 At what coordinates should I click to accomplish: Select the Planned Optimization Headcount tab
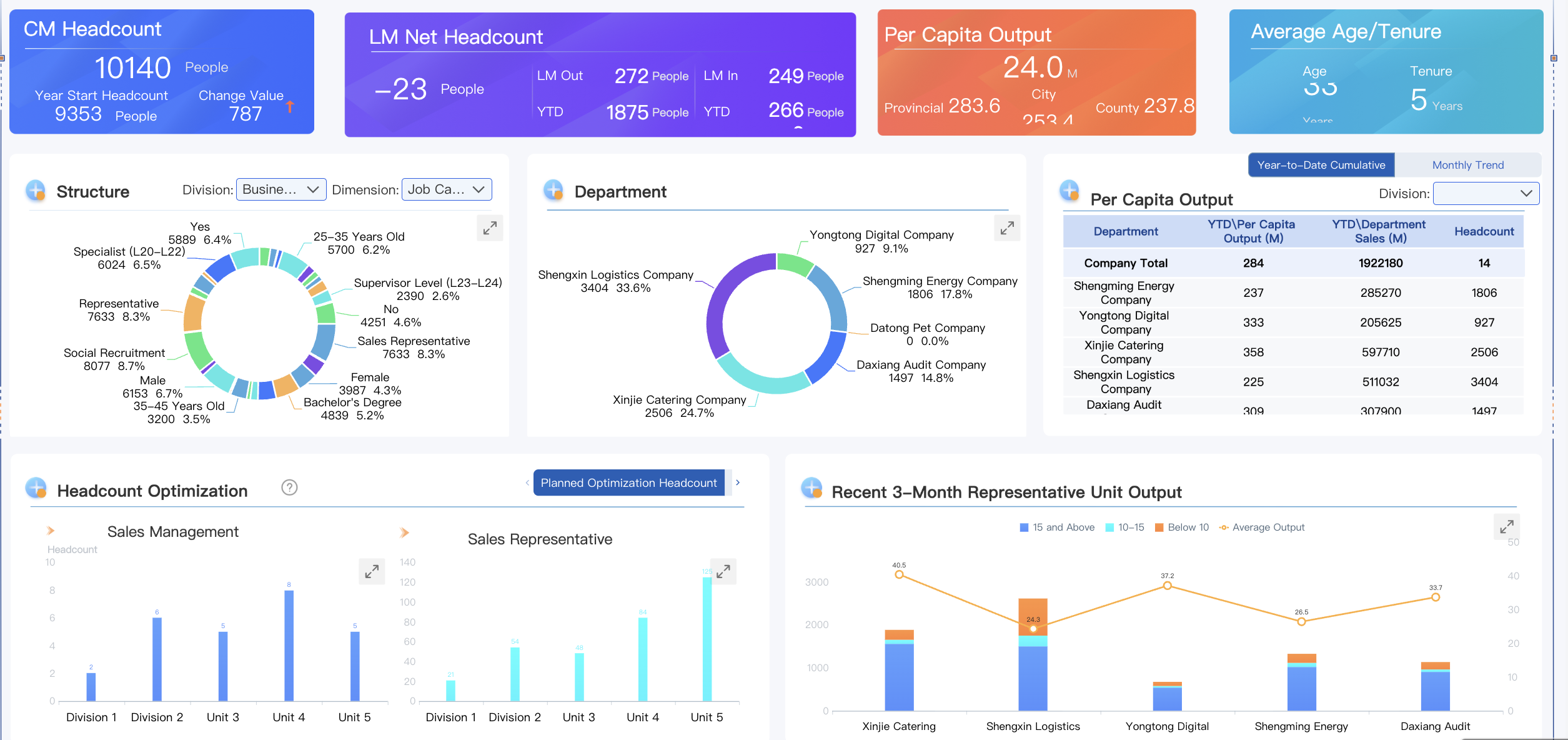click(629, 482)
